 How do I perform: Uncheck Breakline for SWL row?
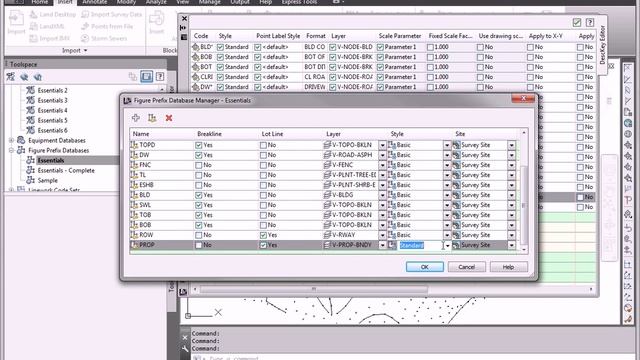199,205
